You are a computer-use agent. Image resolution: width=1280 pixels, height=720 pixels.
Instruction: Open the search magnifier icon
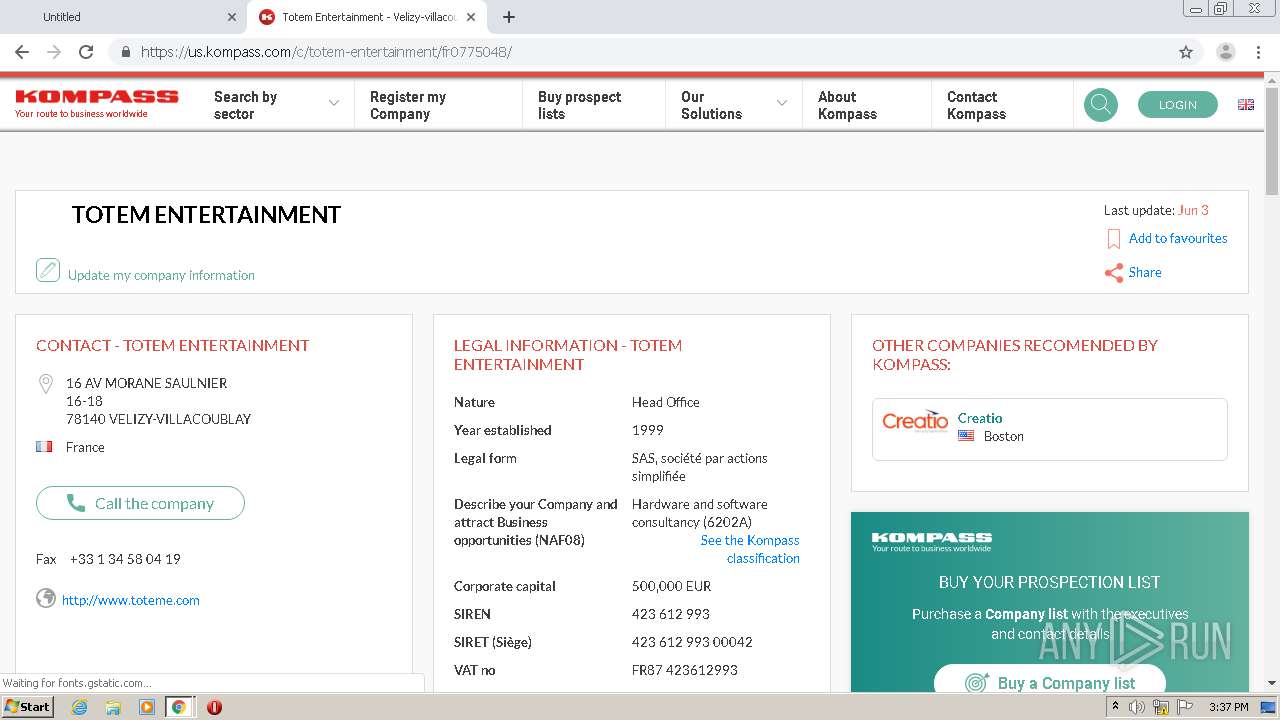tap(1101, 104)
